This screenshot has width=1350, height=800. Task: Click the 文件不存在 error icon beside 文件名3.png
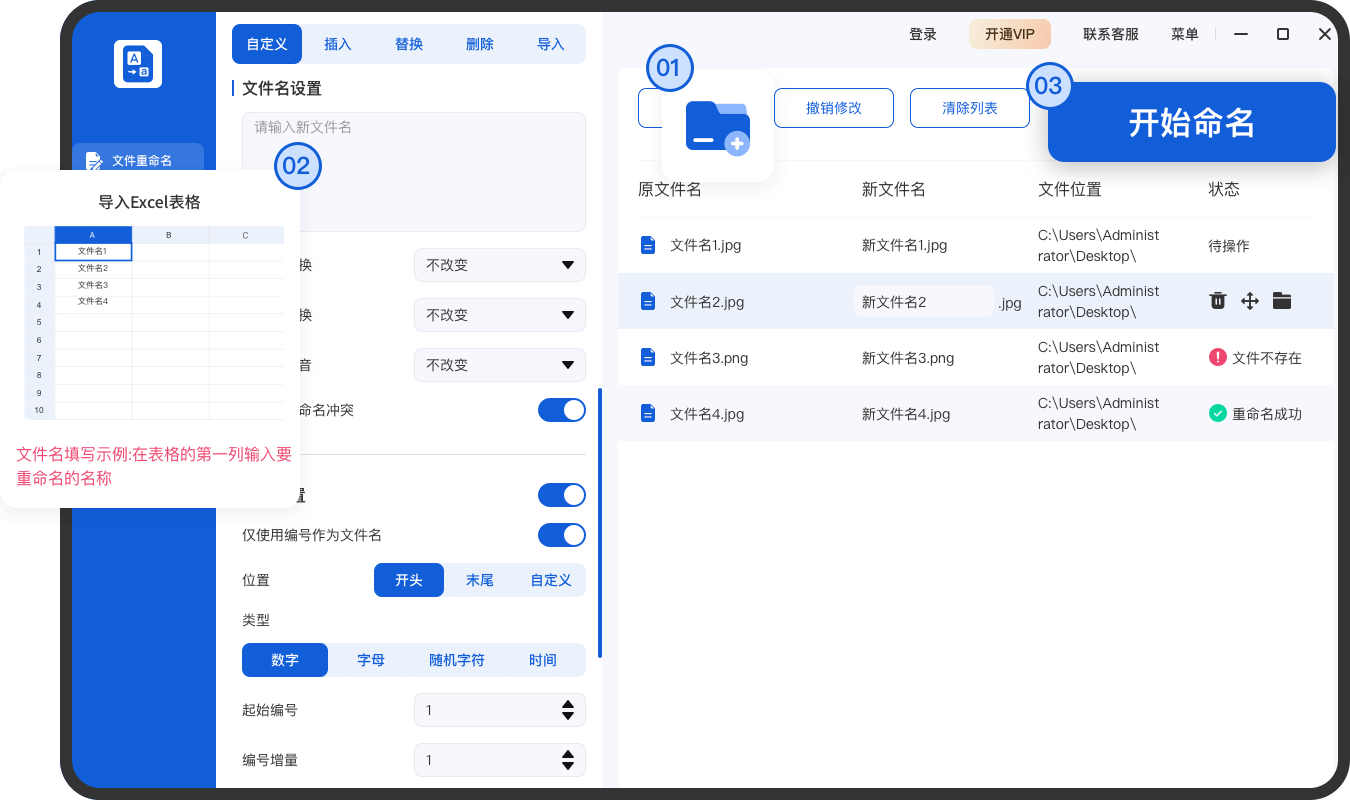[x=1217, y=357]
